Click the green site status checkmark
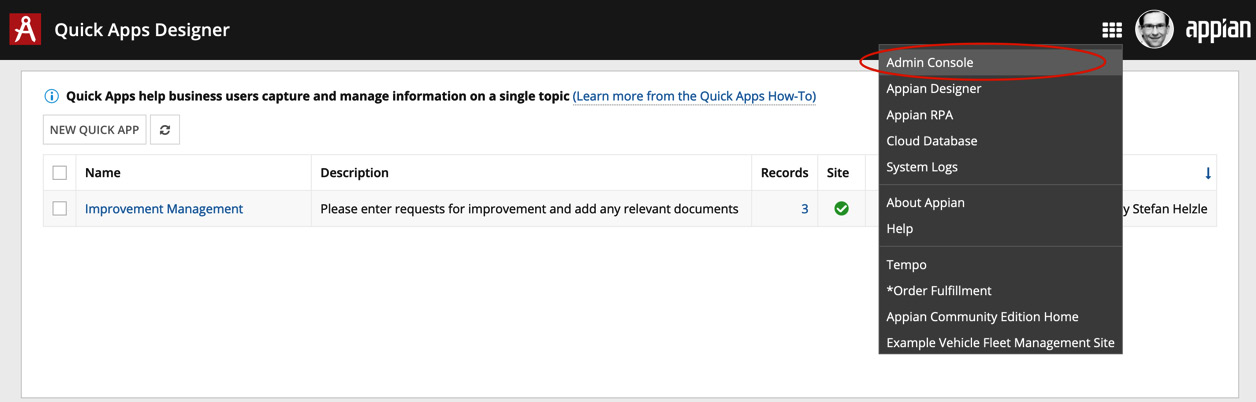1256x402 pixels. (841, 208)
